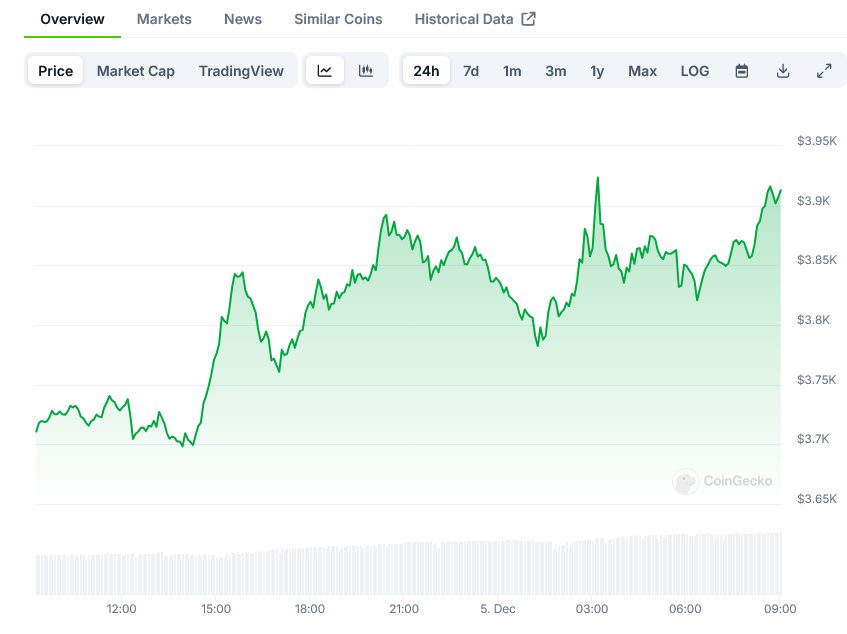Switch to TradingView chart
This screenshot has height=634, width=847.
click(x=241, y=71)
